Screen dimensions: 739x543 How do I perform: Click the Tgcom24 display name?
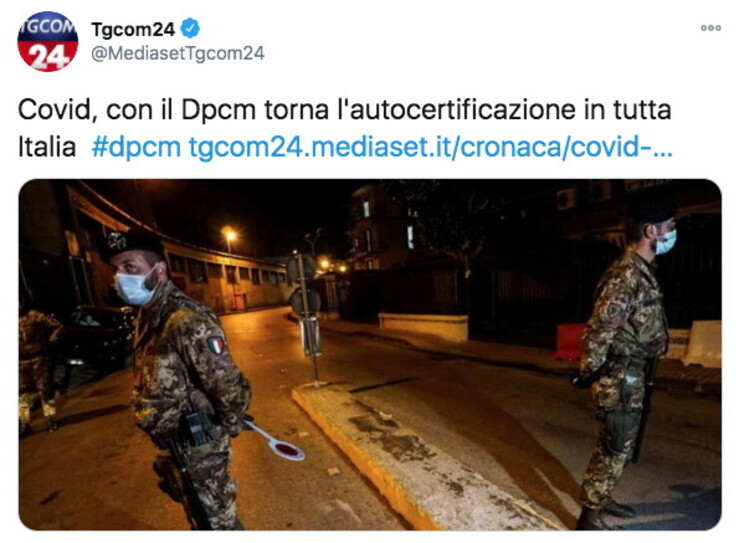[133, 29]
